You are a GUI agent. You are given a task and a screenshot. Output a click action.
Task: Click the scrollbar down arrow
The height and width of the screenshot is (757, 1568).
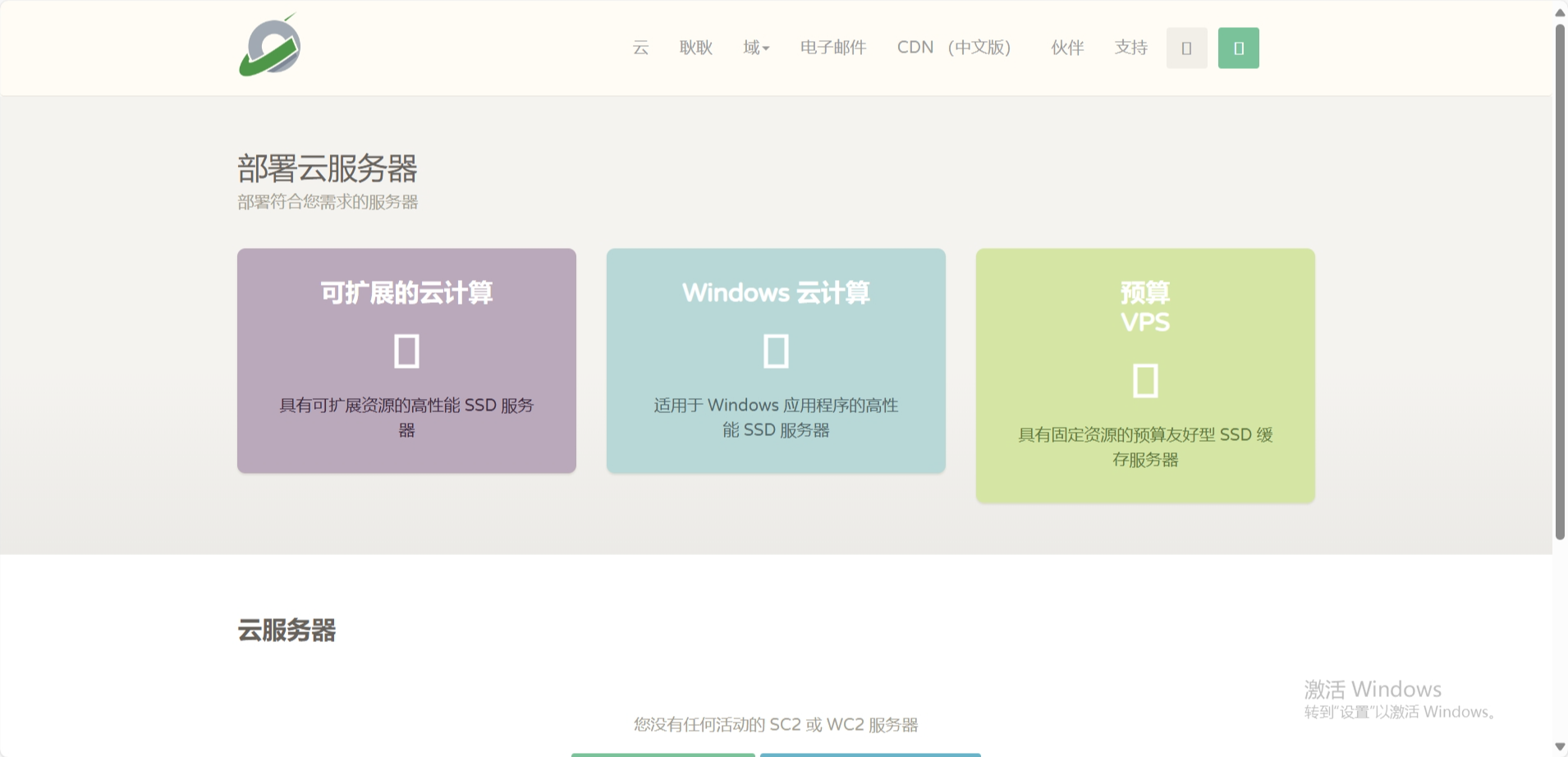point(1558,746)
